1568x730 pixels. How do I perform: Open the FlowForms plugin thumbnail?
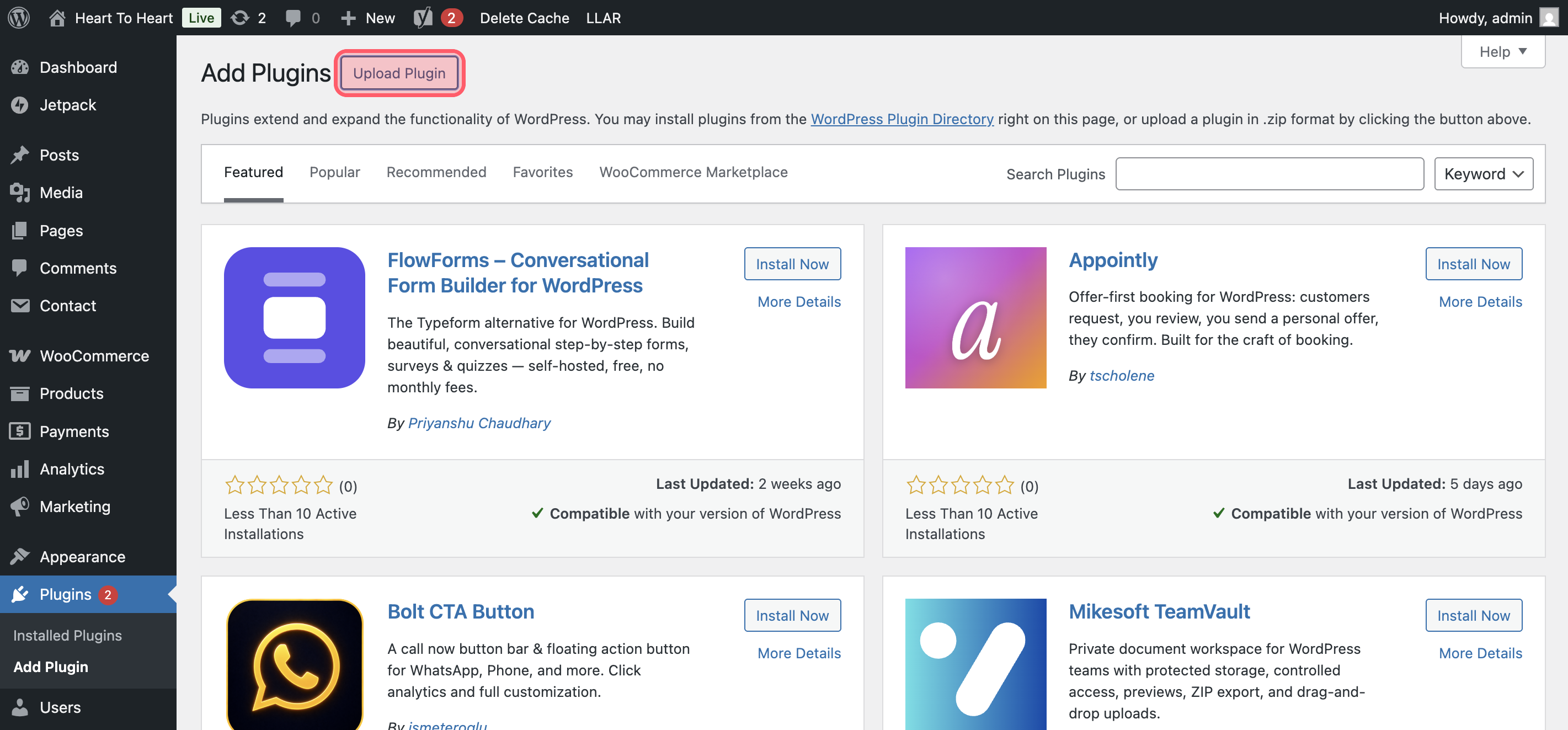click(x=294, y=318)
